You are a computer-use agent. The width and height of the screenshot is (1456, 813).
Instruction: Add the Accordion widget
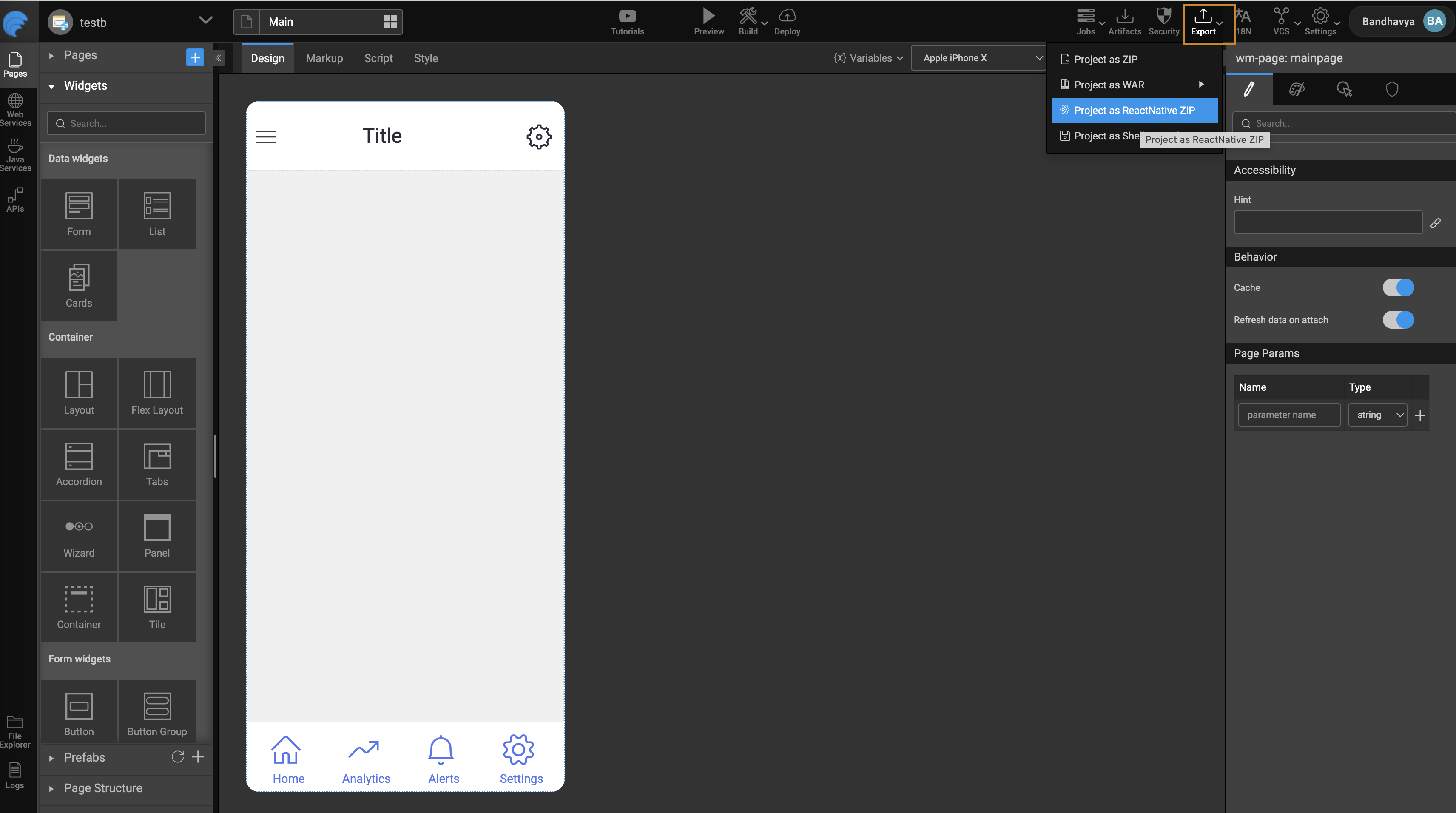(x=79, y=464)
